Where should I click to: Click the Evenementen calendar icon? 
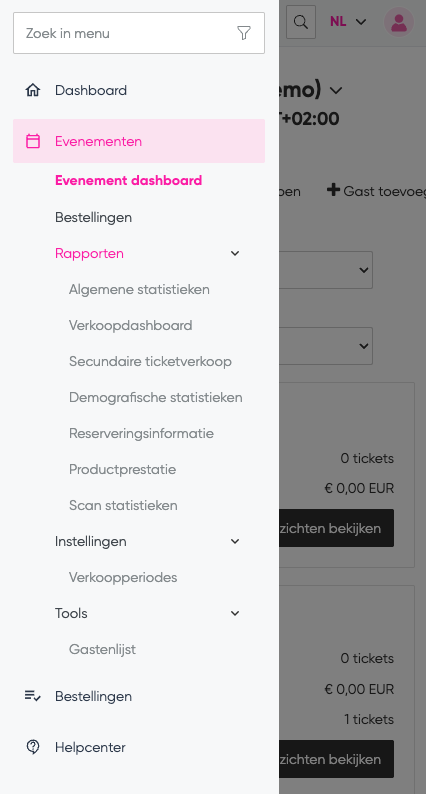33,141
